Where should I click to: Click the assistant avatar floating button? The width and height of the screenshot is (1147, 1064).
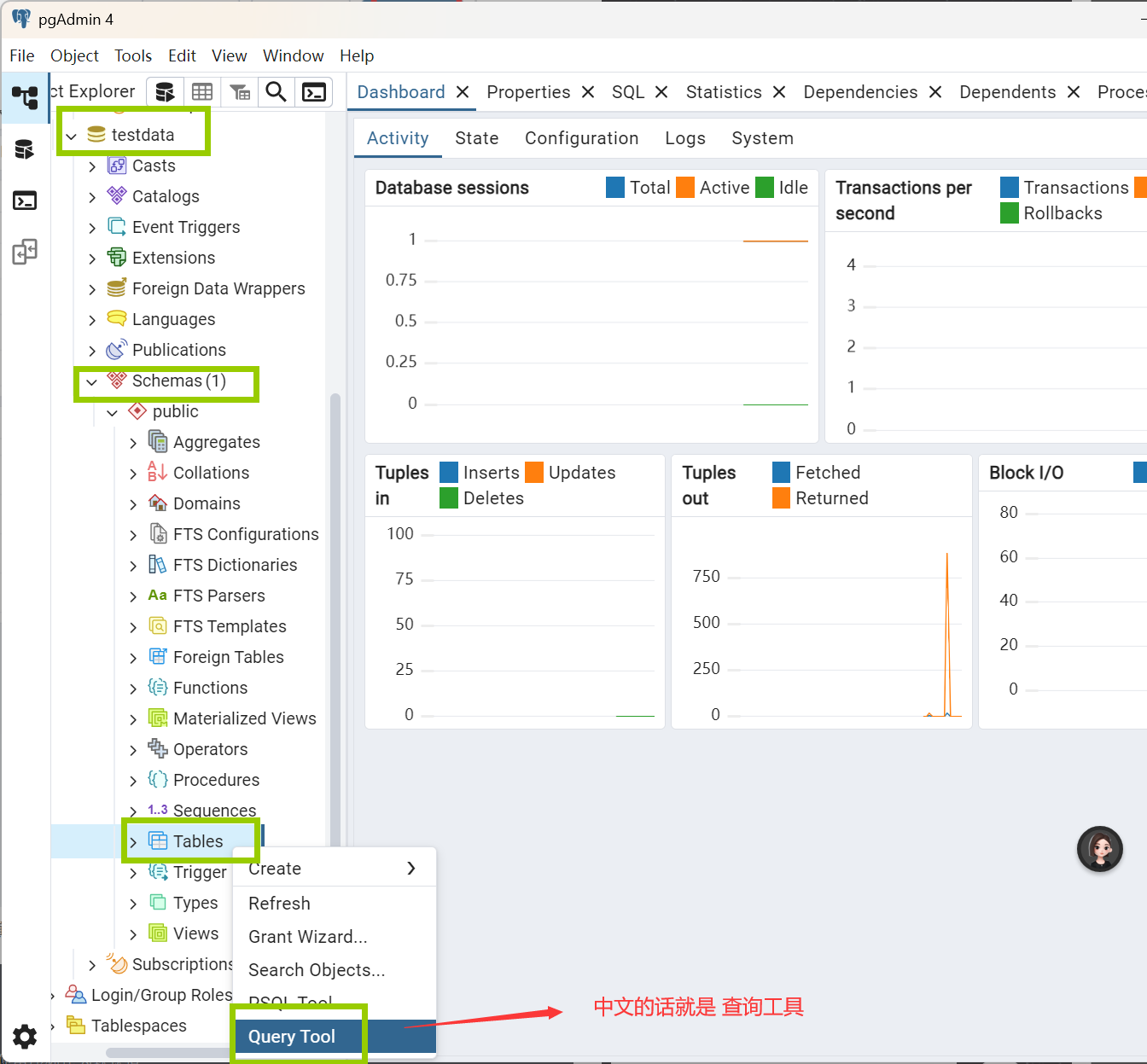coord(1100,849)
